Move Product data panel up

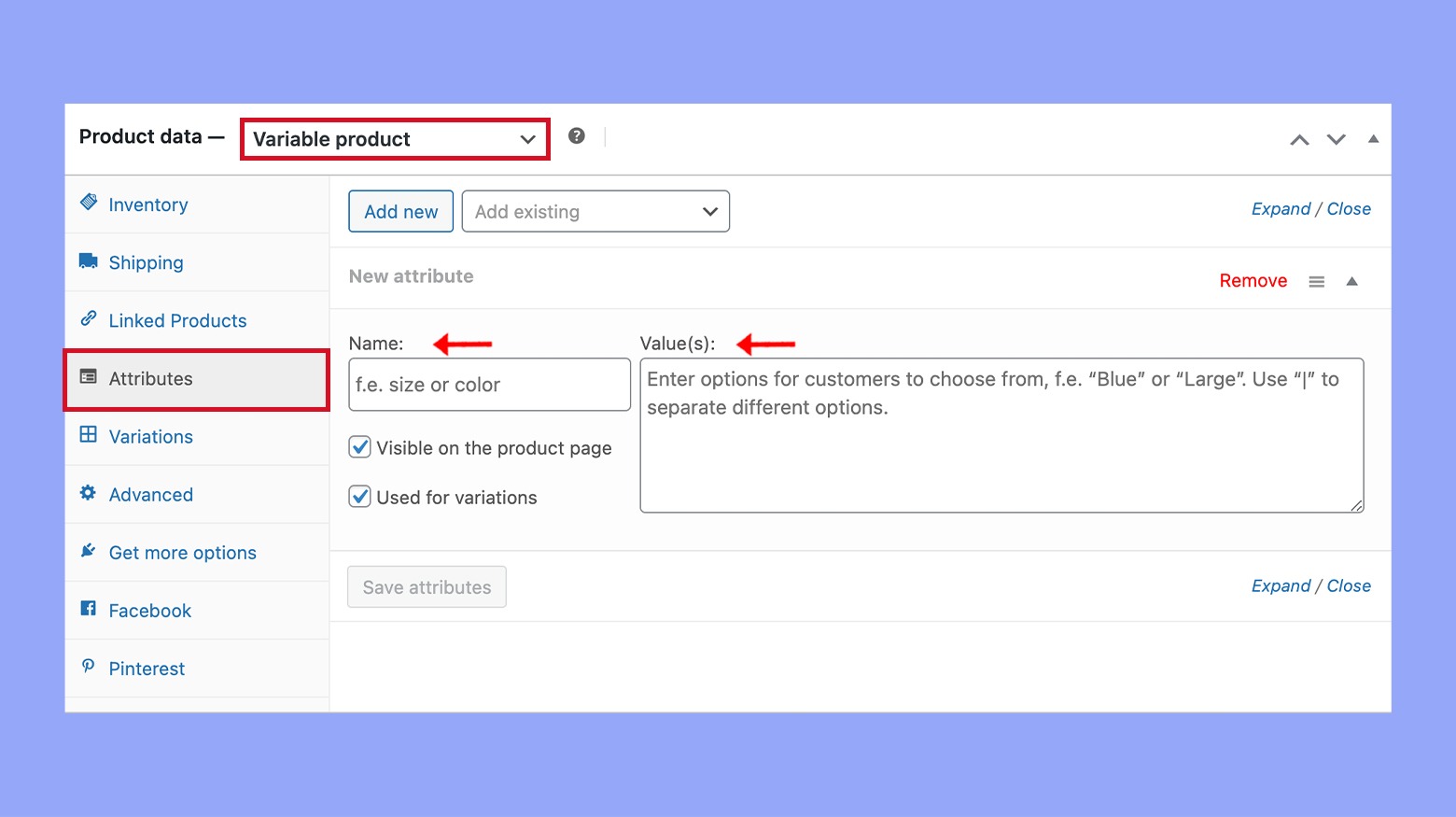point(1299,139)
